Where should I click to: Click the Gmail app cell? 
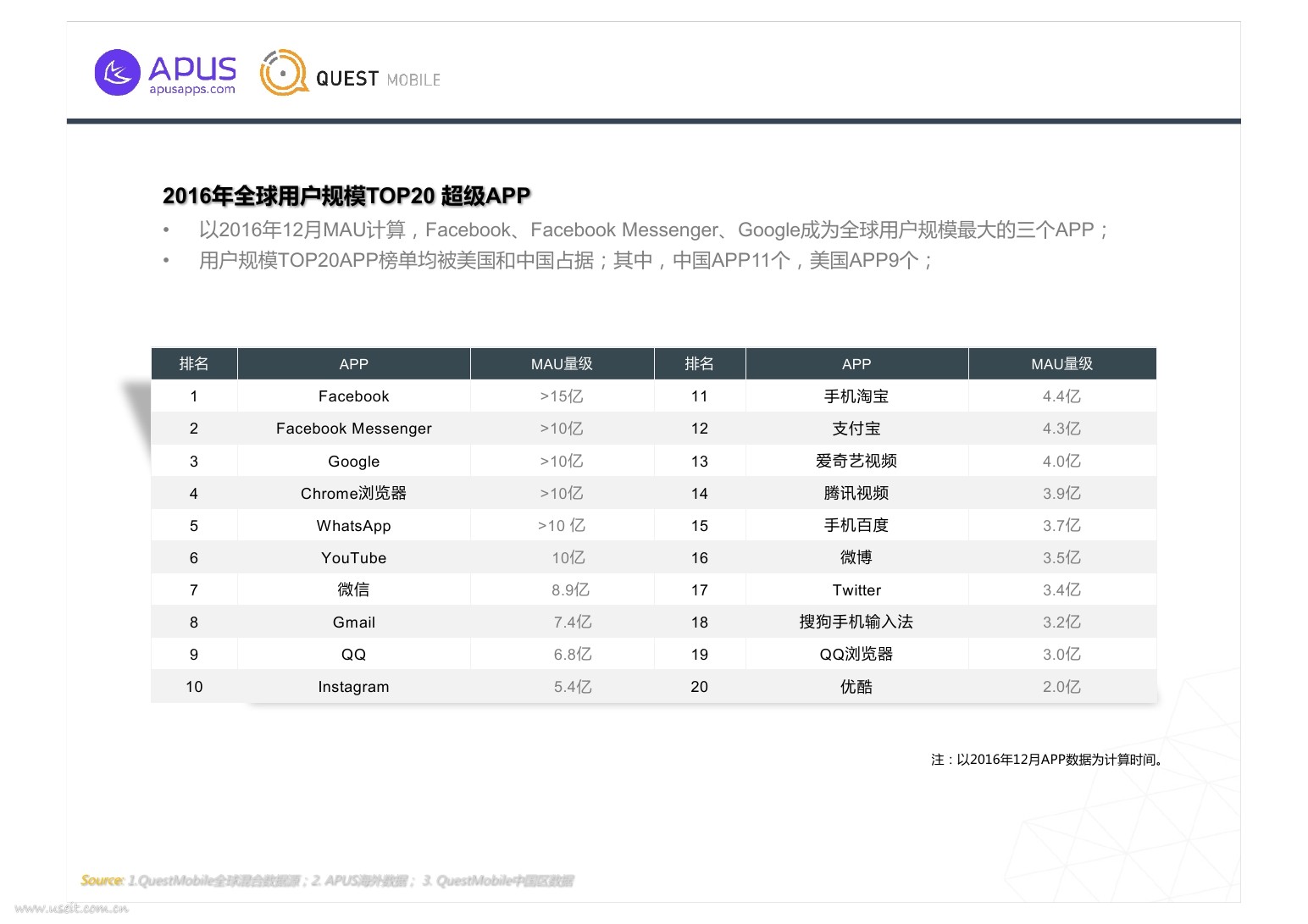tap(354, 622)
